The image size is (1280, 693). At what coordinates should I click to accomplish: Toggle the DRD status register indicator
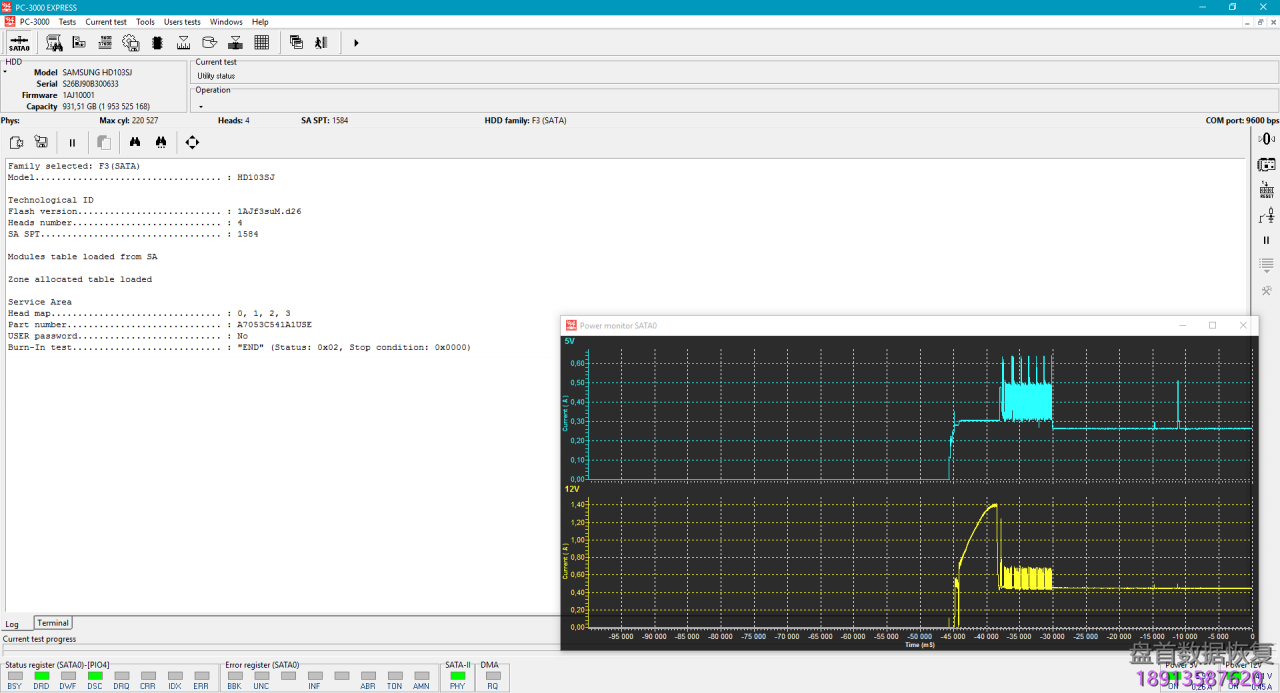[41, 677]
